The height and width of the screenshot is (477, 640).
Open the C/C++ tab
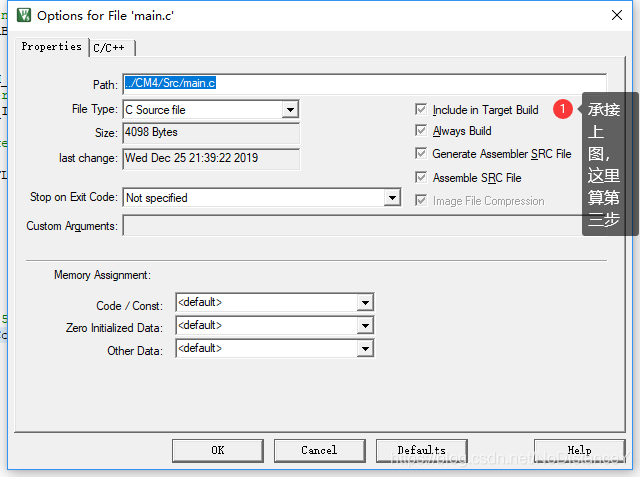[112, 48]
